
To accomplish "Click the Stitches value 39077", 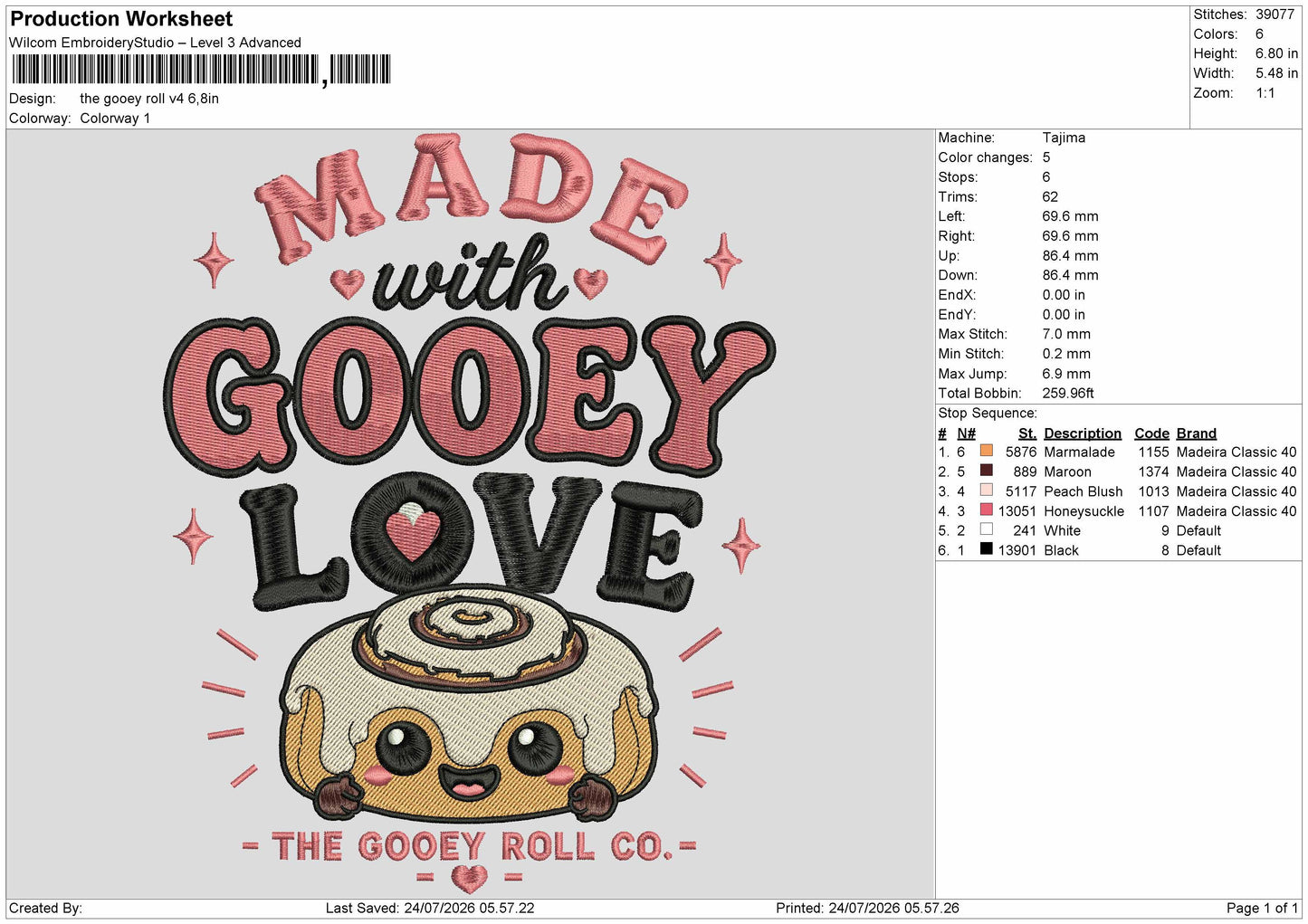I will point(1275,14).
